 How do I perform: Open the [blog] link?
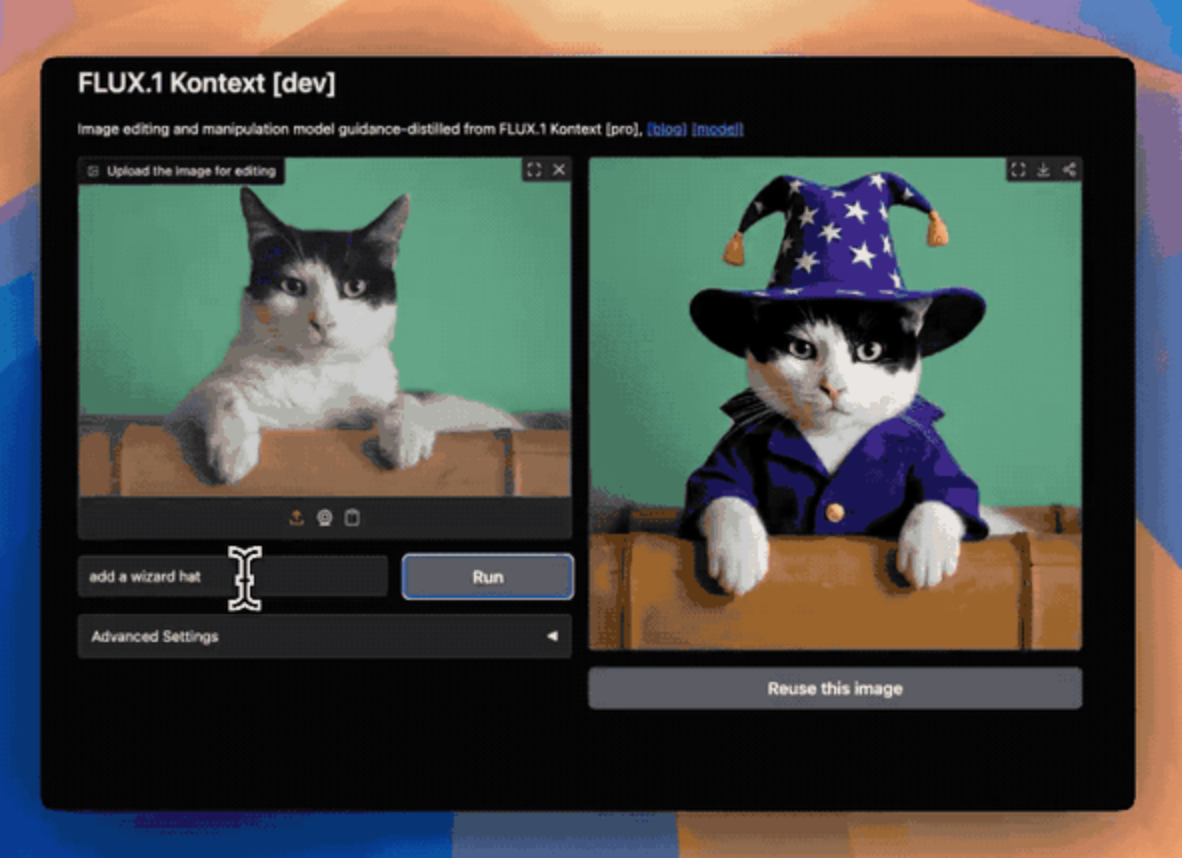pyautogui.click(x=667, y=129)
